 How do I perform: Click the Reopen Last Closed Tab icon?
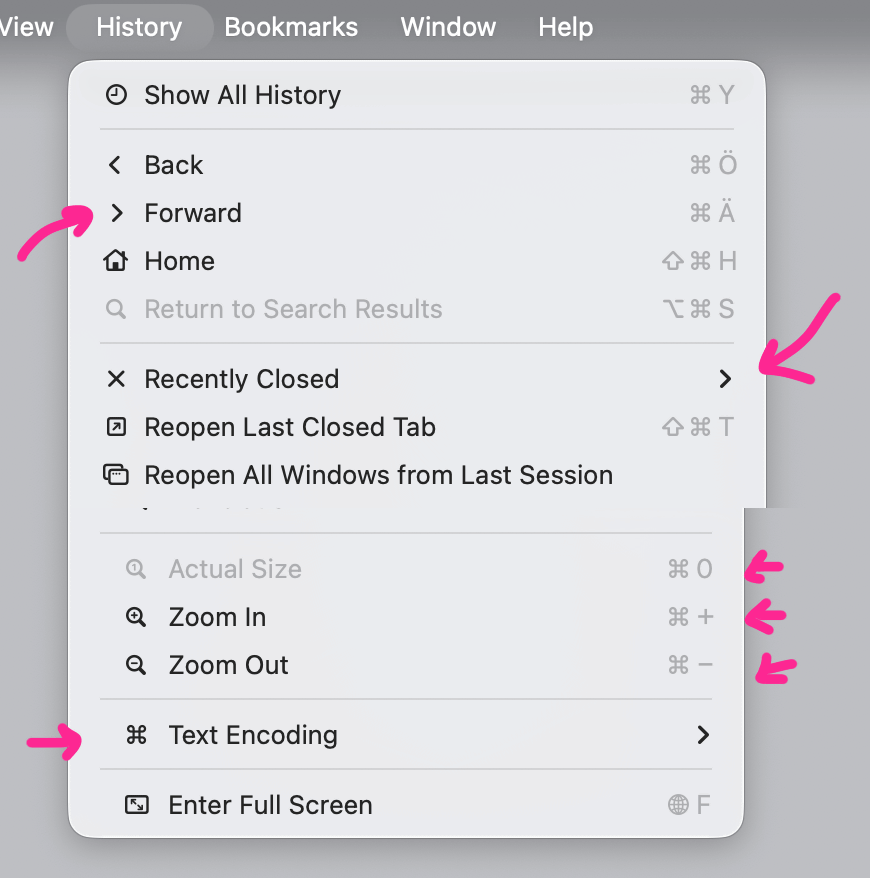pos(116,427)
